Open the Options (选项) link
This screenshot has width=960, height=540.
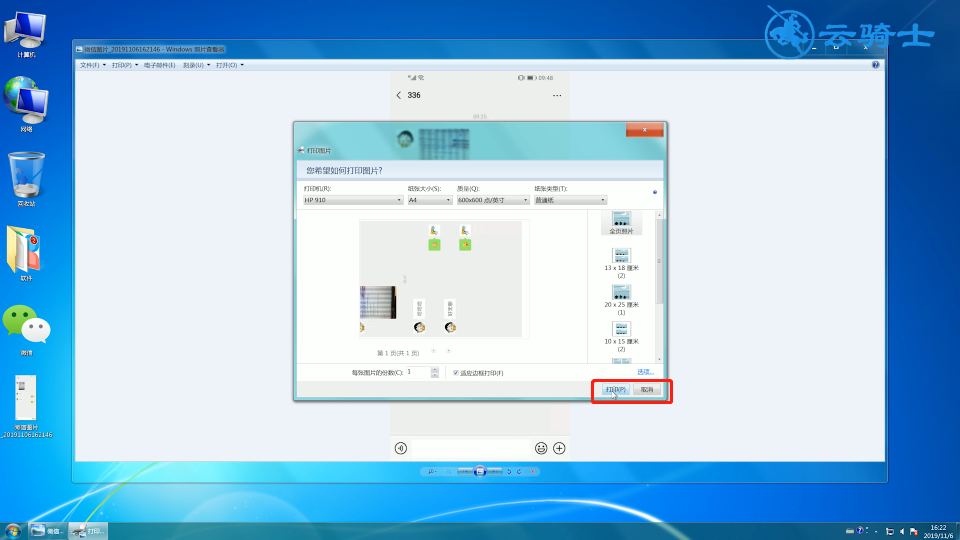pos(645,372)
